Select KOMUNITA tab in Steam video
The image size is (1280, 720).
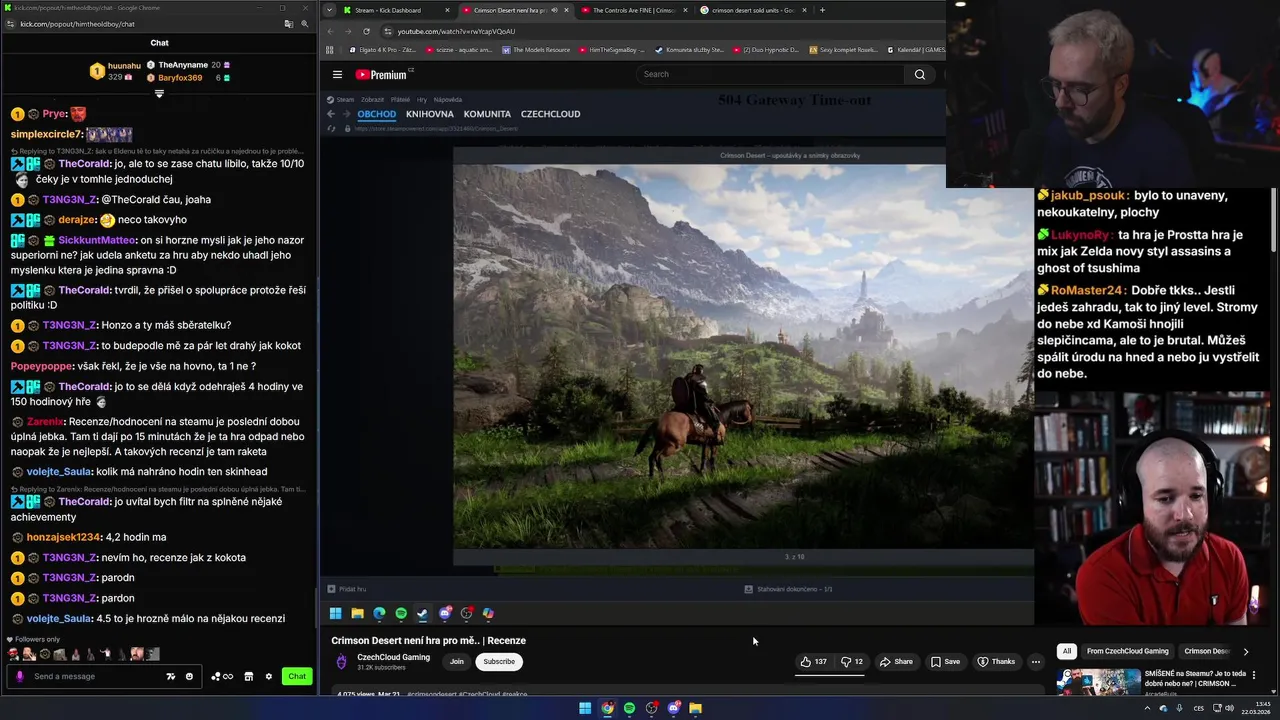(487, 114)
